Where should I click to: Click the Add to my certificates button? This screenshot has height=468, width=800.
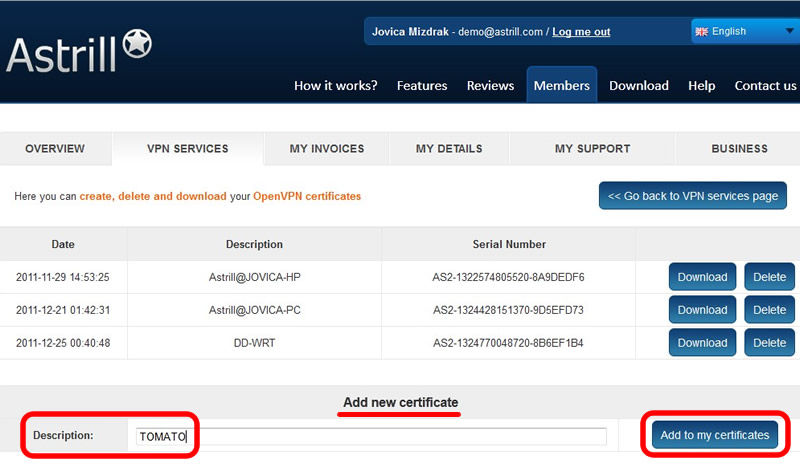tap(715, 435)
